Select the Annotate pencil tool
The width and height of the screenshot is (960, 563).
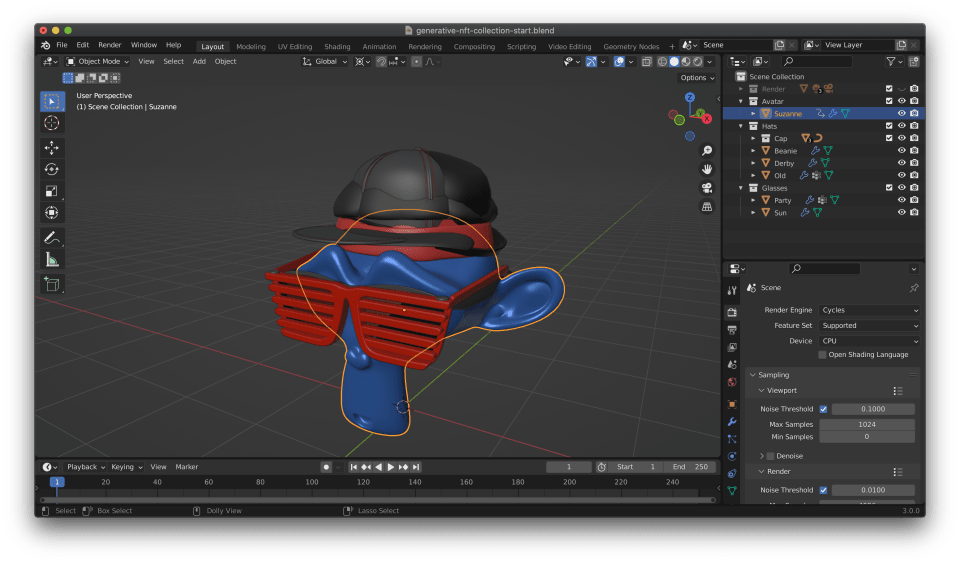pyautogui.click(x=52, y=238)
